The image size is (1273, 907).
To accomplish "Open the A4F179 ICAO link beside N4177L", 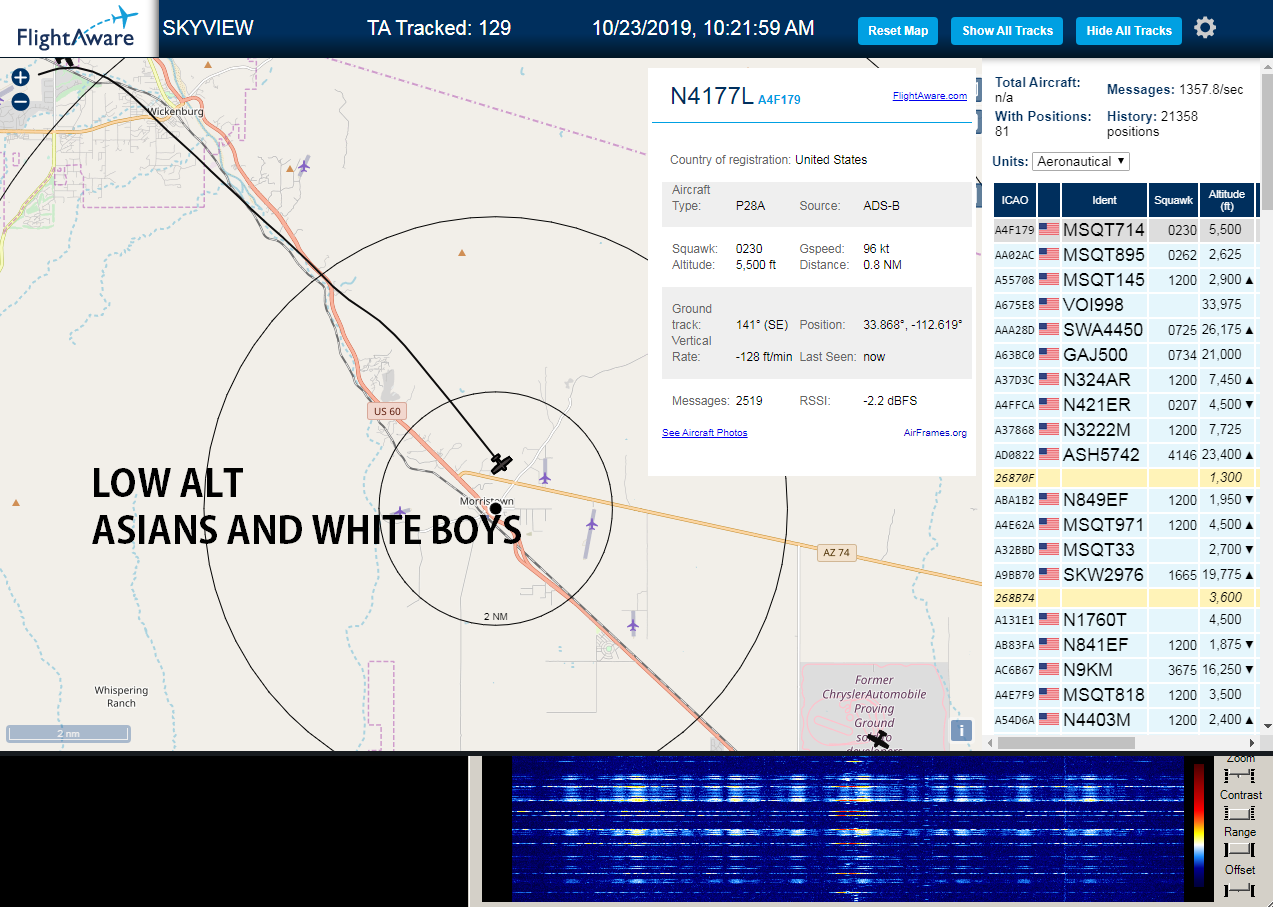I will point(779,100).
